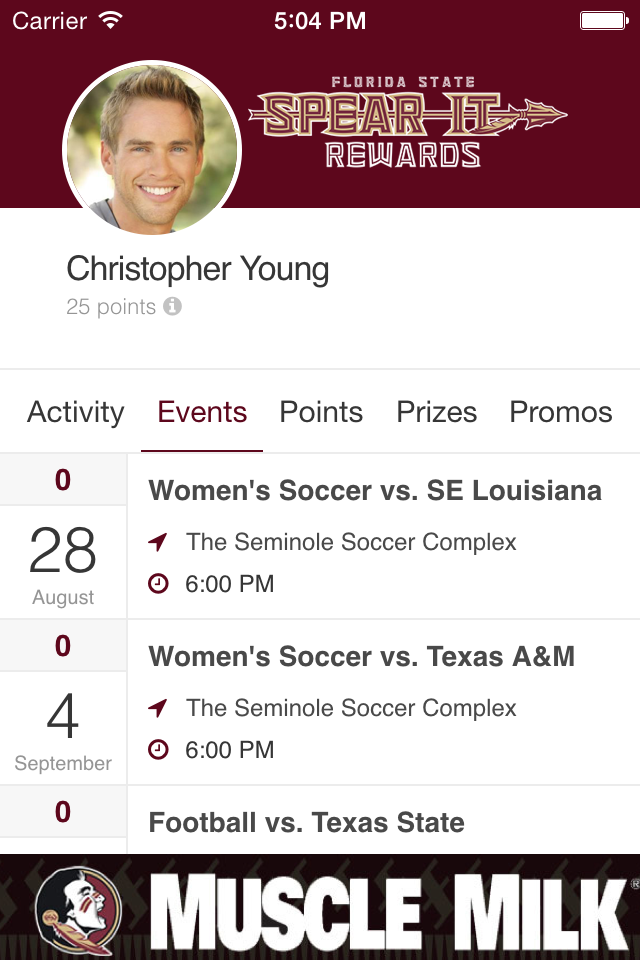
Task: Tap Christopher Young's profile photo
Action: pos(152,150)
